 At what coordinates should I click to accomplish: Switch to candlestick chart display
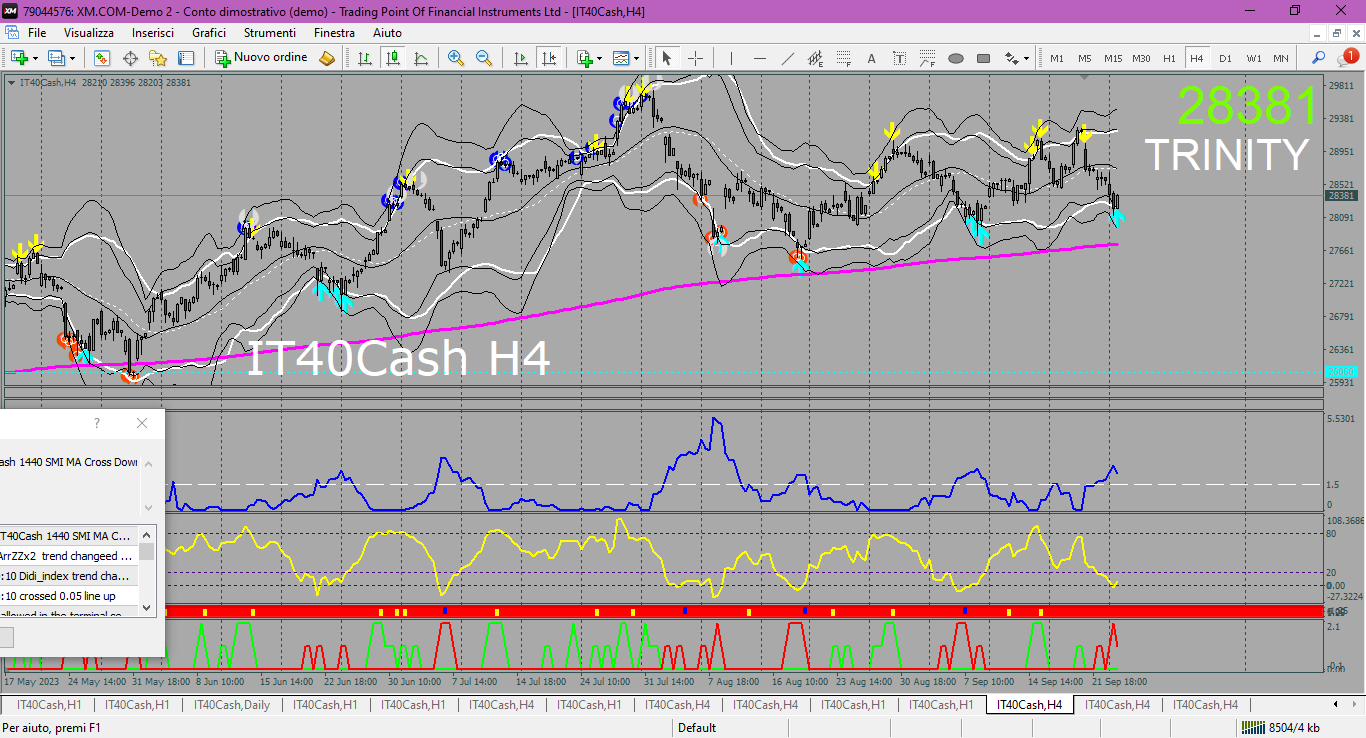coord(393,58)
